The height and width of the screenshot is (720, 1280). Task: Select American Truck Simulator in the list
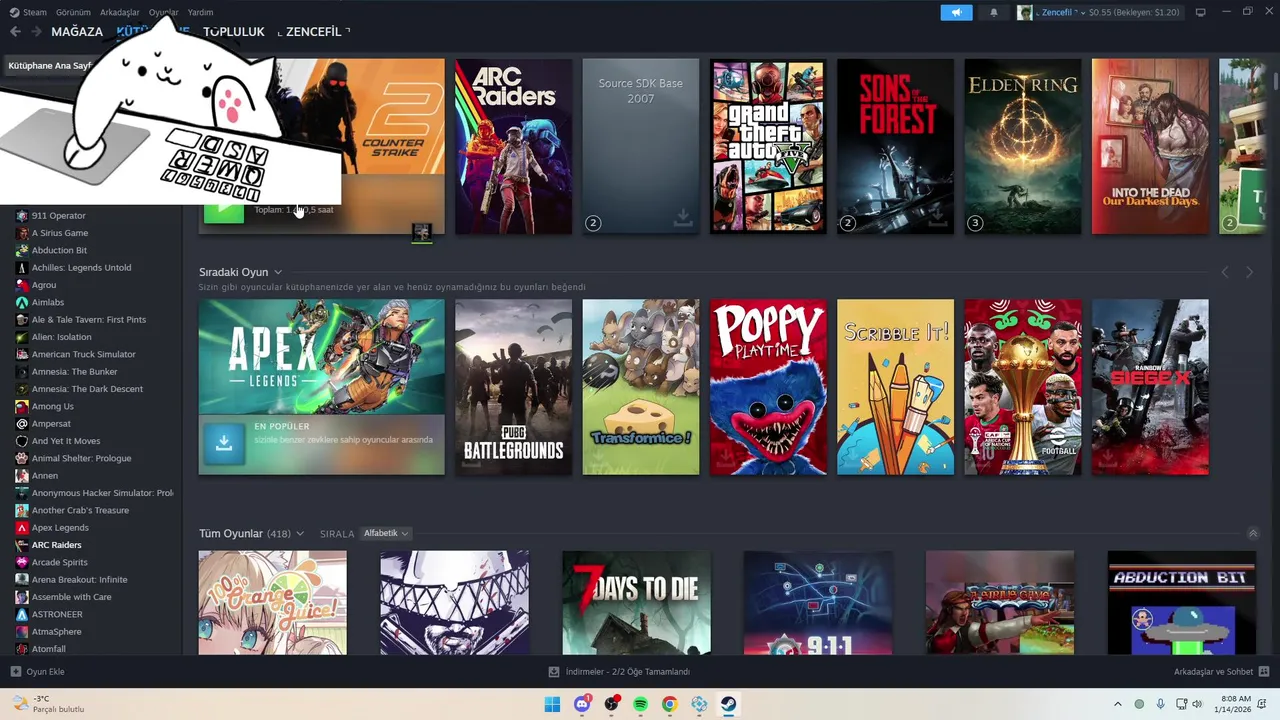pyautogui.click(x=83, y=354)
